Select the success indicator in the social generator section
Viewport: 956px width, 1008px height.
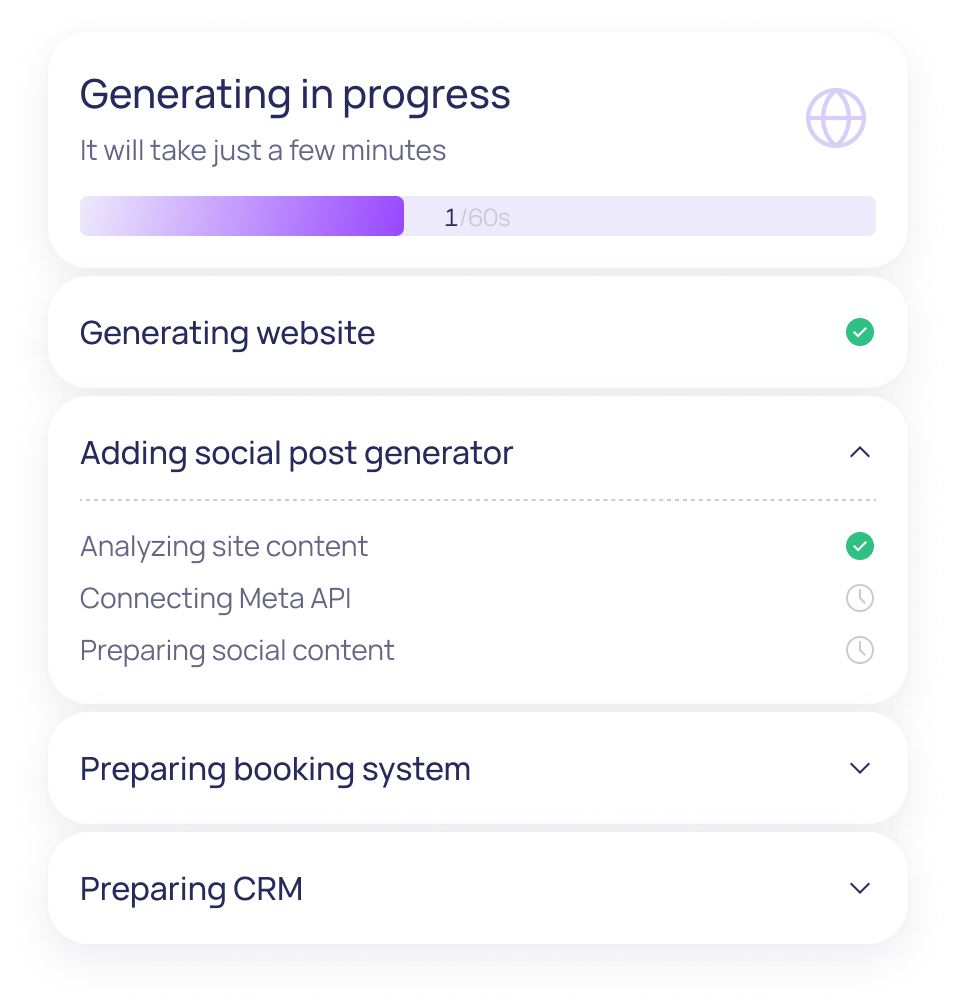(860, 546)
